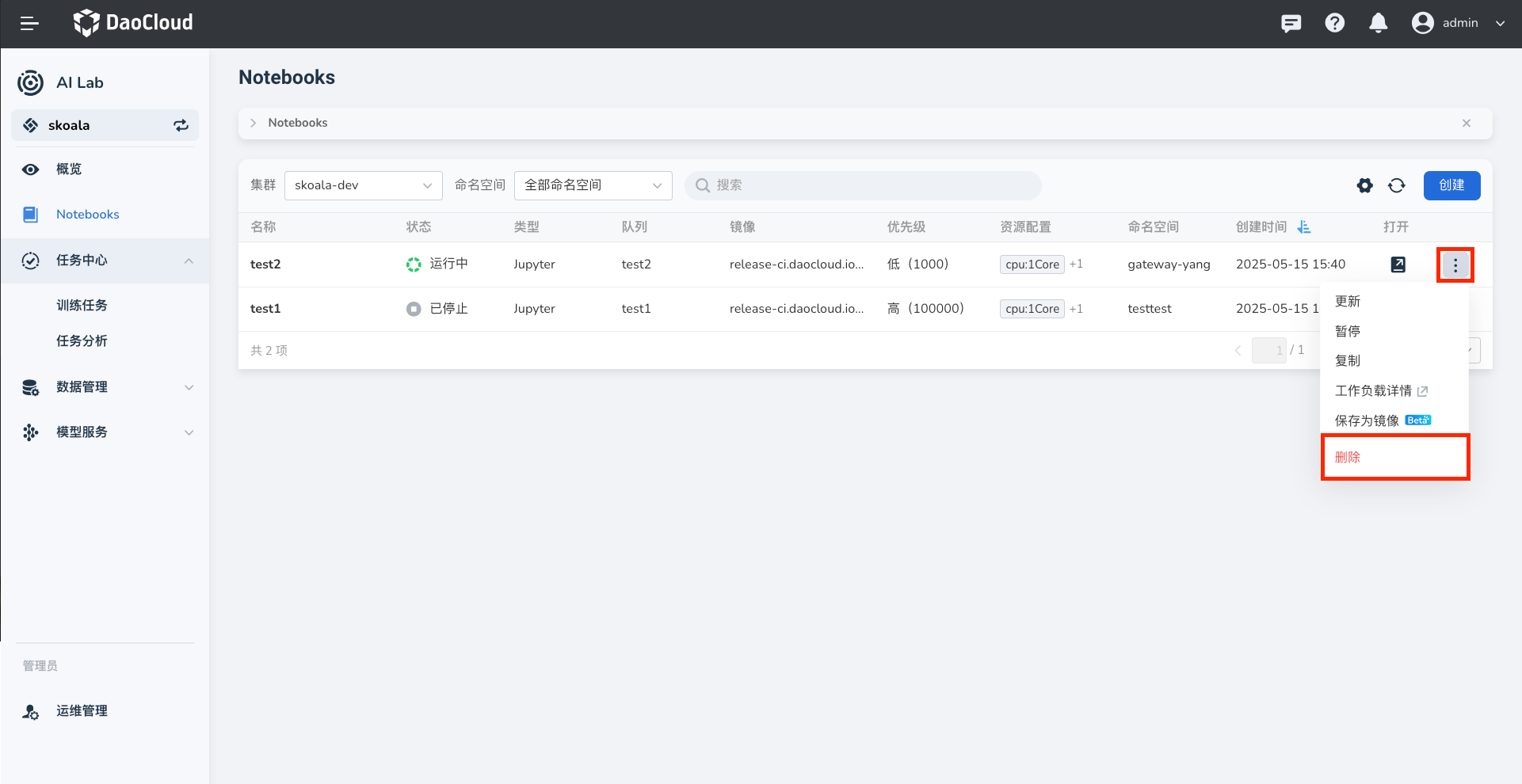The width and height of the screenshot is (1522, 784).
Task: Refresh the Notebooks list
Action: click(1396, 185)
